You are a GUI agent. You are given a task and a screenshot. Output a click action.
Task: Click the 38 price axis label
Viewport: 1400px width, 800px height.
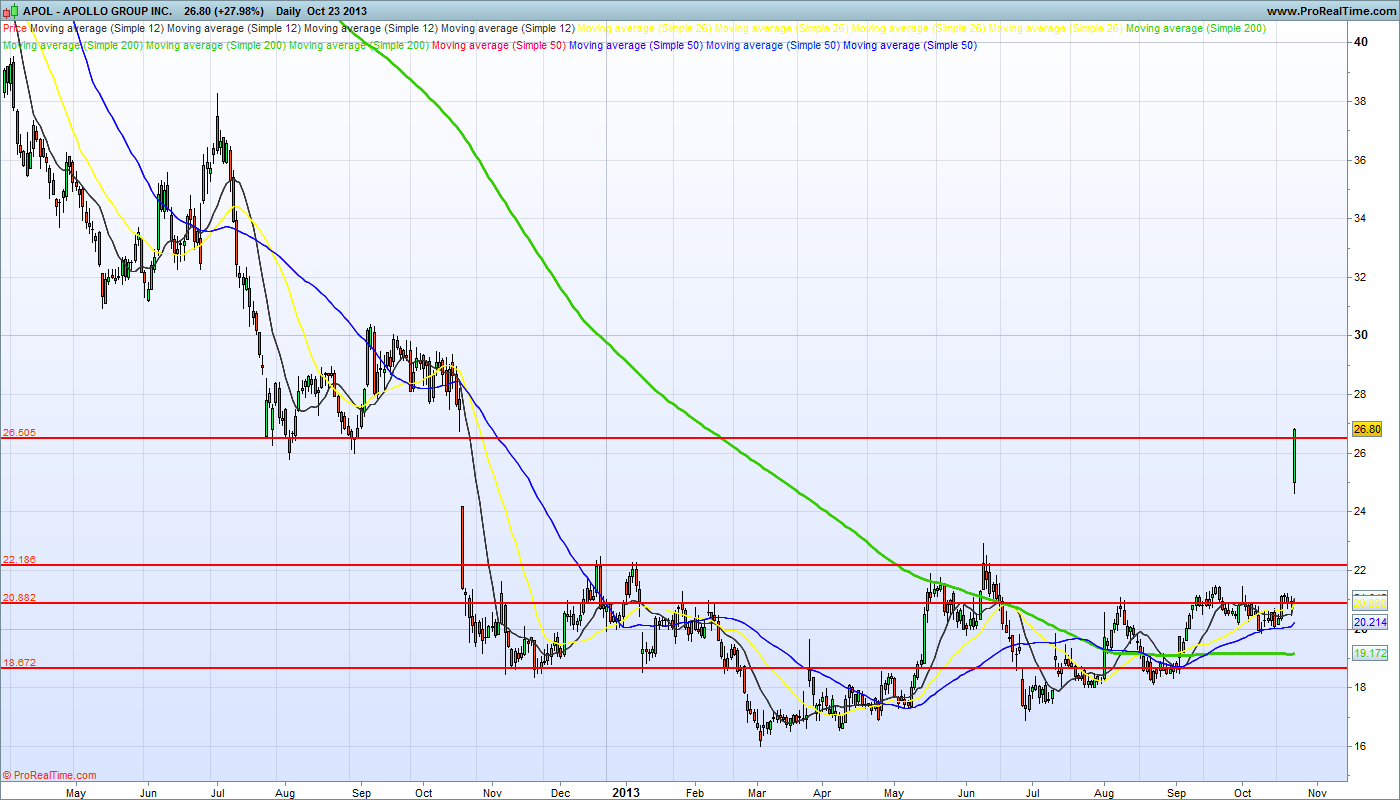point(1361,101)
